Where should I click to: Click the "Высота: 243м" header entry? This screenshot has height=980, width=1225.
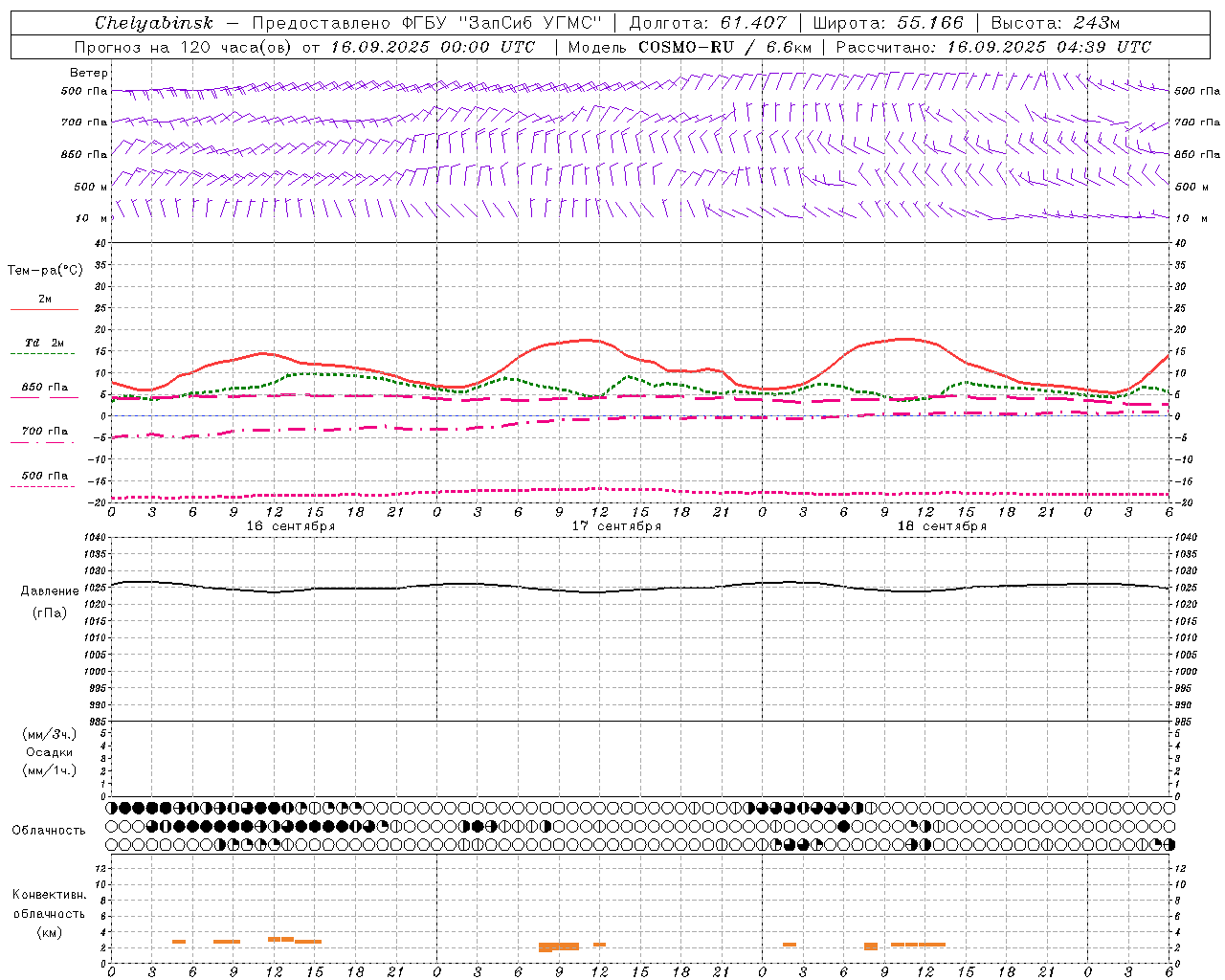pos(1055,23)
